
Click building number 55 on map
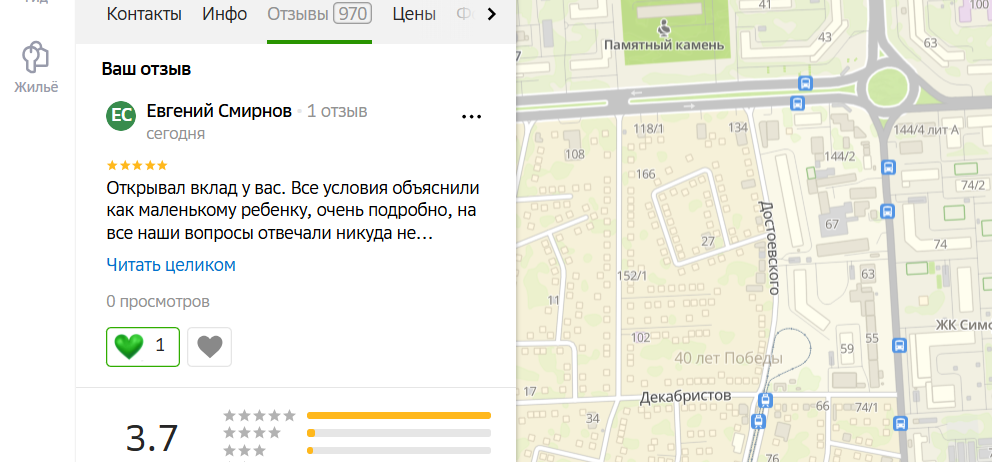(872, 339)
